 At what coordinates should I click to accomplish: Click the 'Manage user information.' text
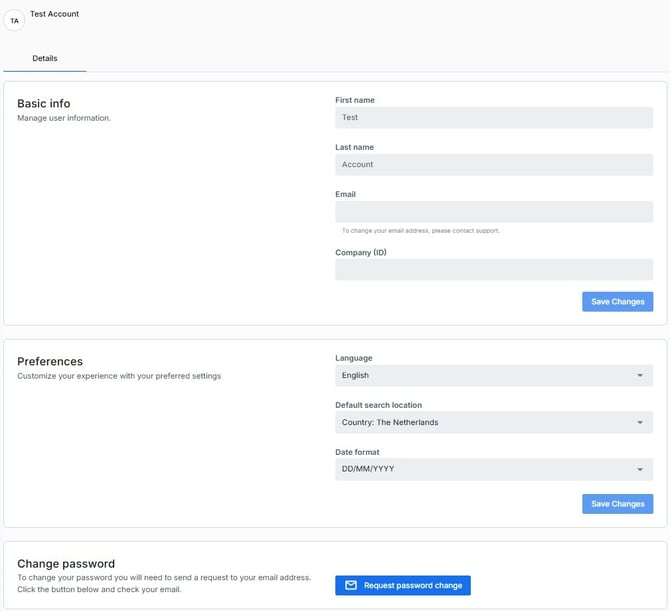click(x=64, y=118)
